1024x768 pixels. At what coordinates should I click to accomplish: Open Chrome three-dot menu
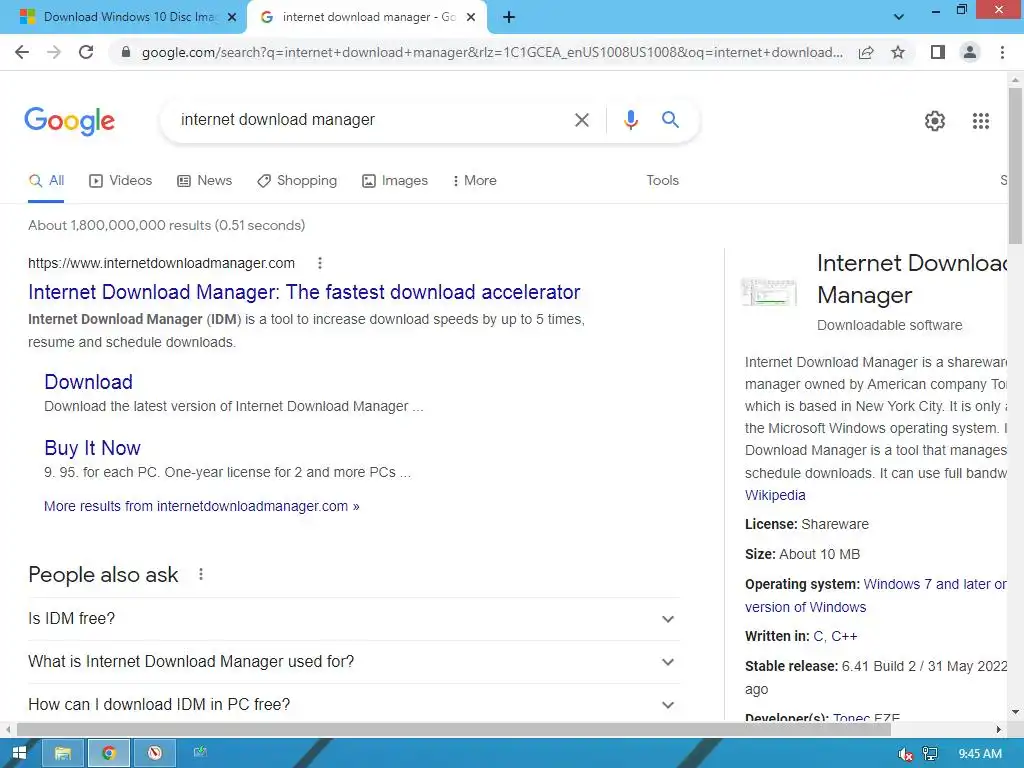tap(1002, 52)
